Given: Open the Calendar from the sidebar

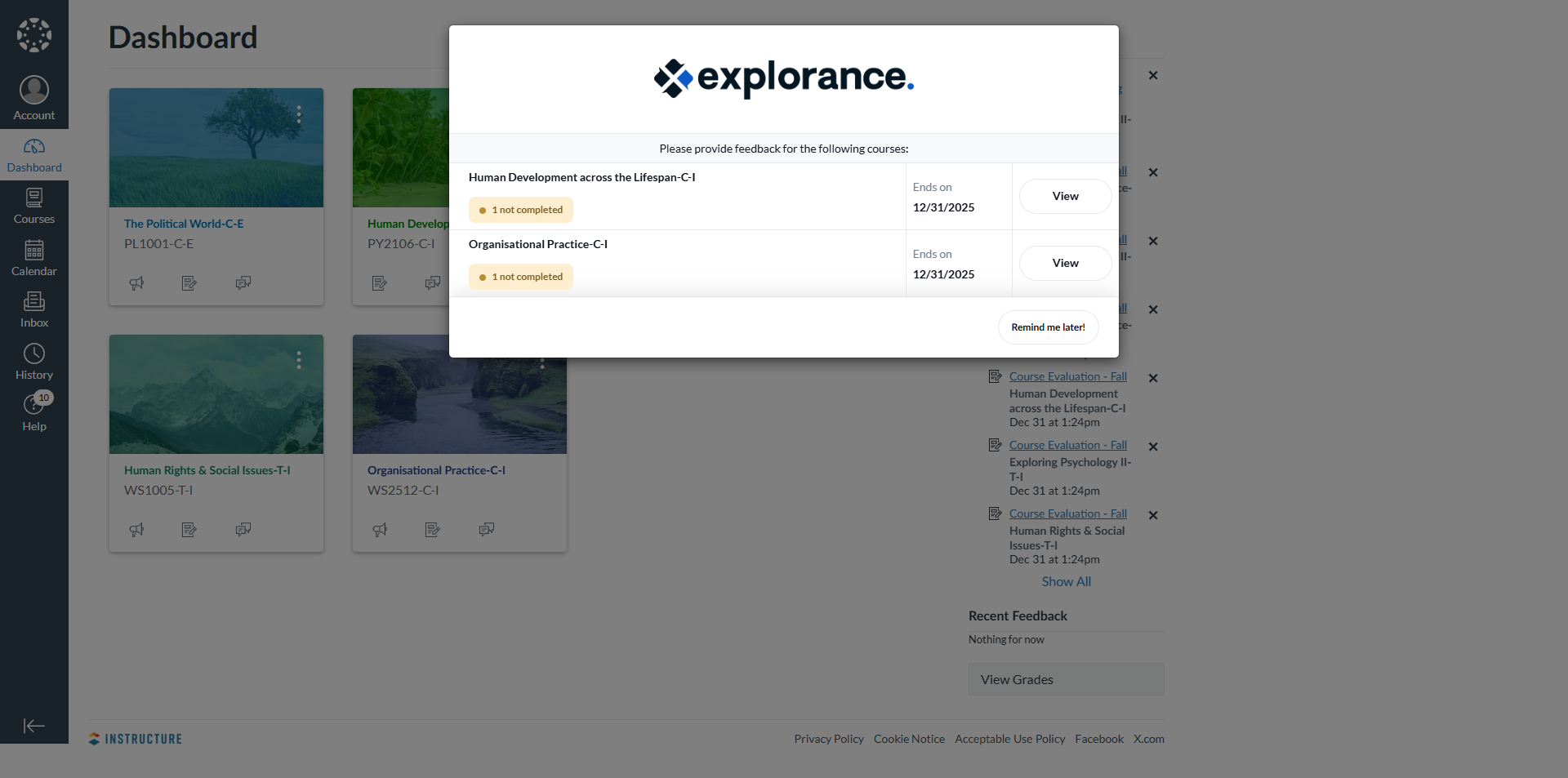Looking at the screenshot, I should pyautogui.click(x=34, y=258).
